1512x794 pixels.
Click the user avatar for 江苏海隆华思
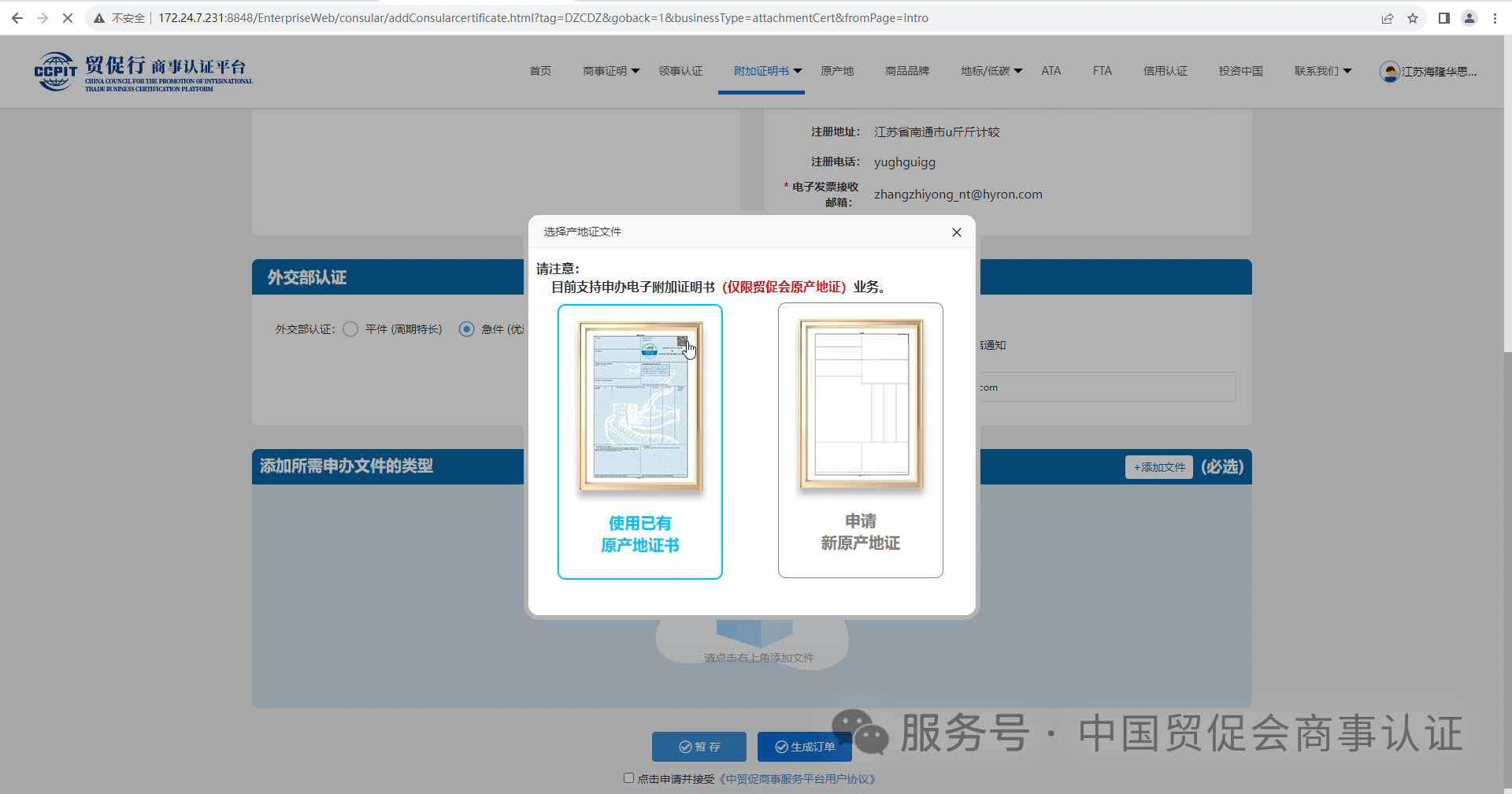1389,72
